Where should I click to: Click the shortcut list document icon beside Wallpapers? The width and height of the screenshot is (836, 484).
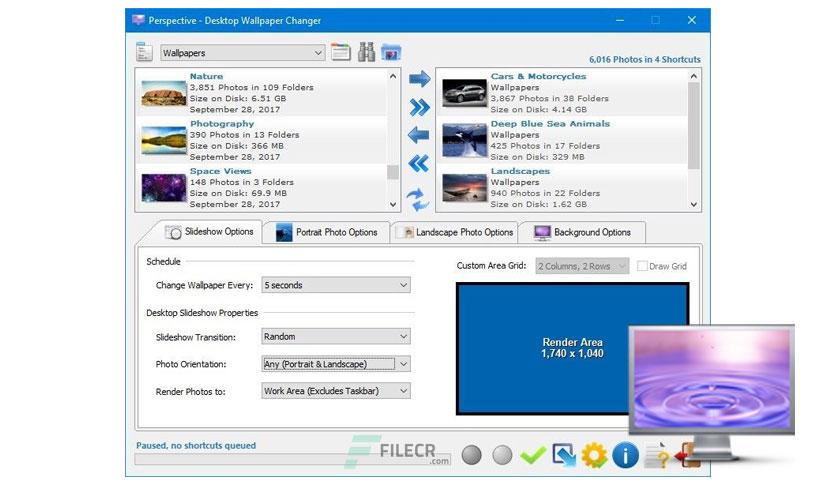tap(143, 52)
